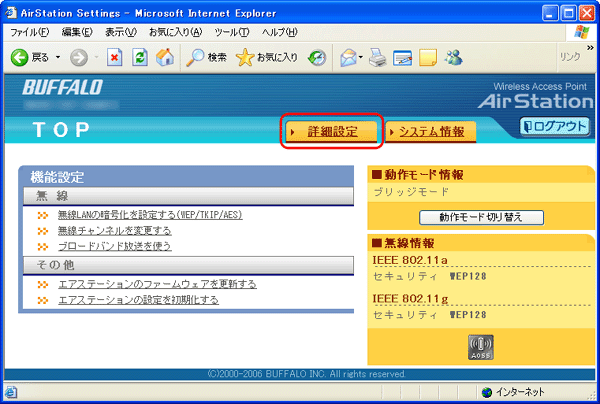This screenshot has height=404, width=600.
Task: Click the リンク links bar label
Action: click(x=570, y=57)
